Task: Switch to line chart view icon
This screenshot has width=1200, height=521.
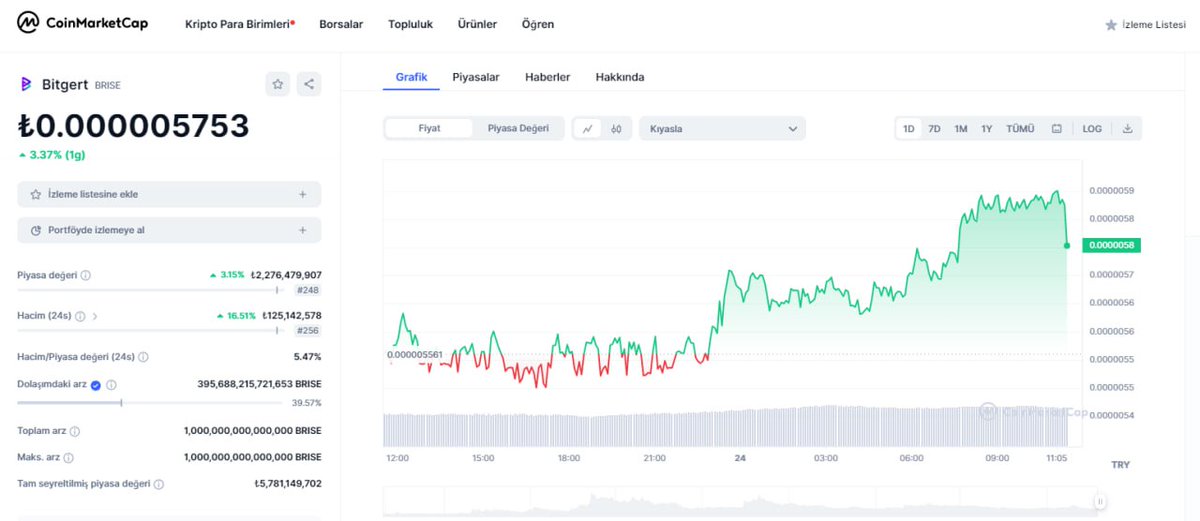Action: (x=588, y=129)
